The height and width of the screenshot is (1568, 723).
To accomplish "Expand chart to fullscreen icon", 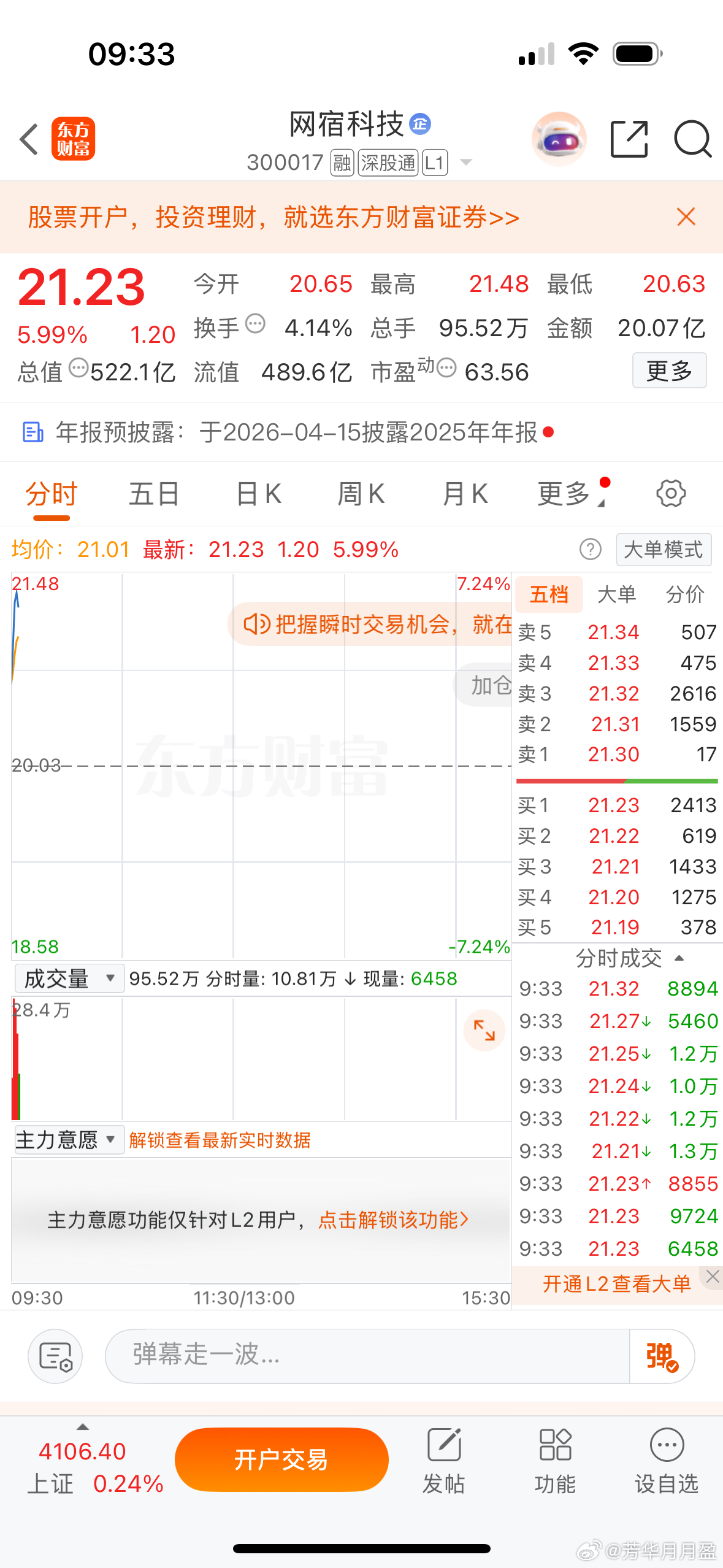I will pos(484,1030).
